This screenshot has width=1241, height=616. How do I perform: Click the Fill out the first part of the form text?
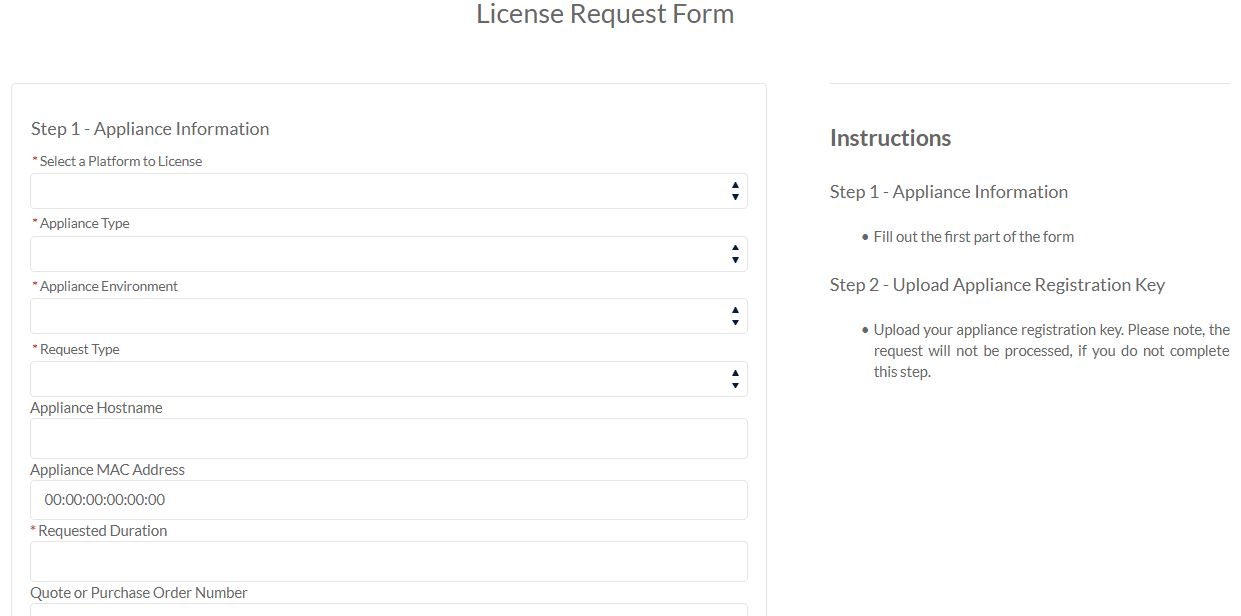point(974,237)
